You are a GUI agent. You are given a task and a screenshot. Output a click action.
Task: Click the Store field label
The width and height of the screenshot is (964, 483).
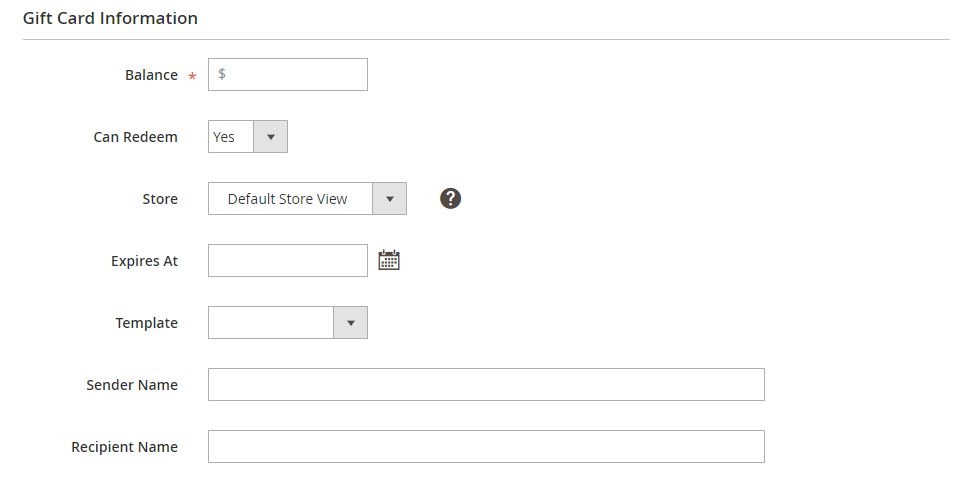(x=160, y=199)
